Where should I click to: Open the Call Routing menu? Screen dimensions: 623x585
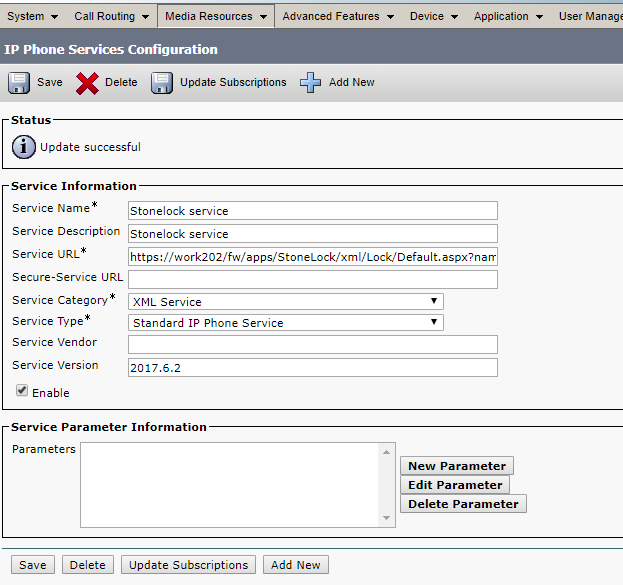click(x=111, y=16)
